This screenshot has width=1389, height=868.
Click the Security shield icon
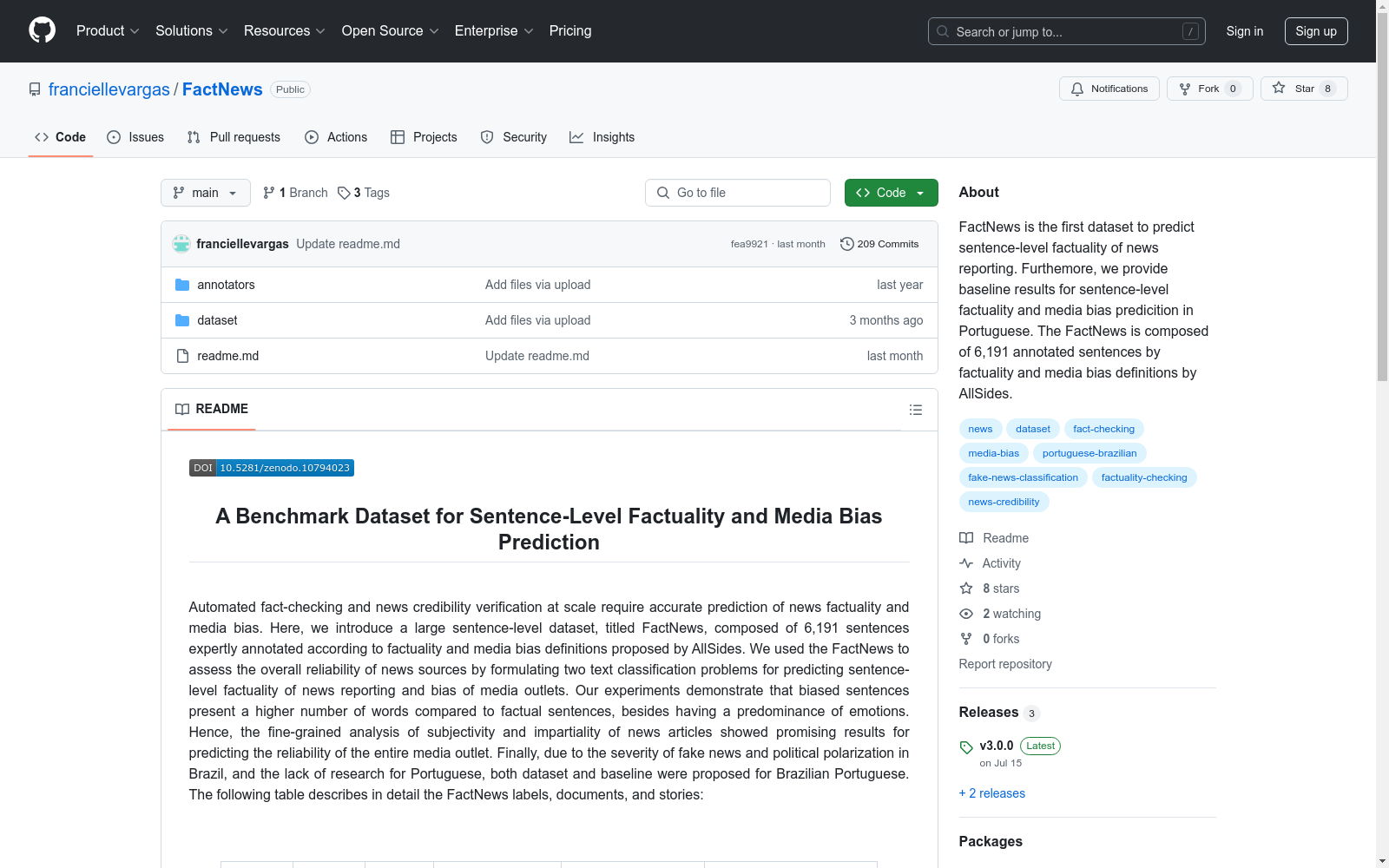tap(487, 137)
